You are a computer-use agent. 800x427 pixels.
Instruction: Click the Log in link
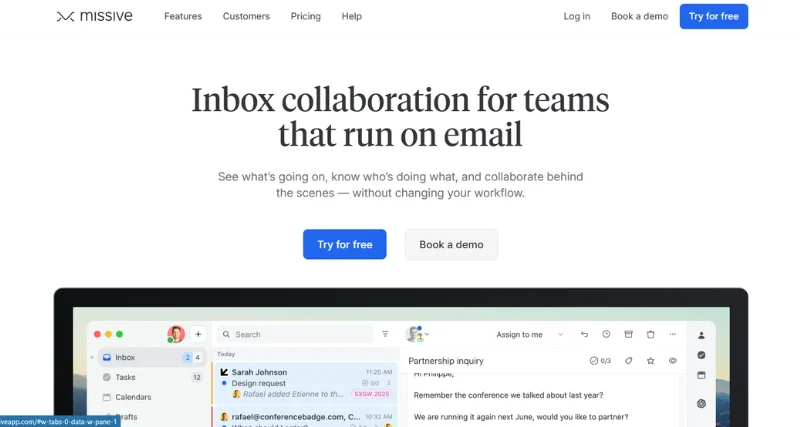[577, 16]
